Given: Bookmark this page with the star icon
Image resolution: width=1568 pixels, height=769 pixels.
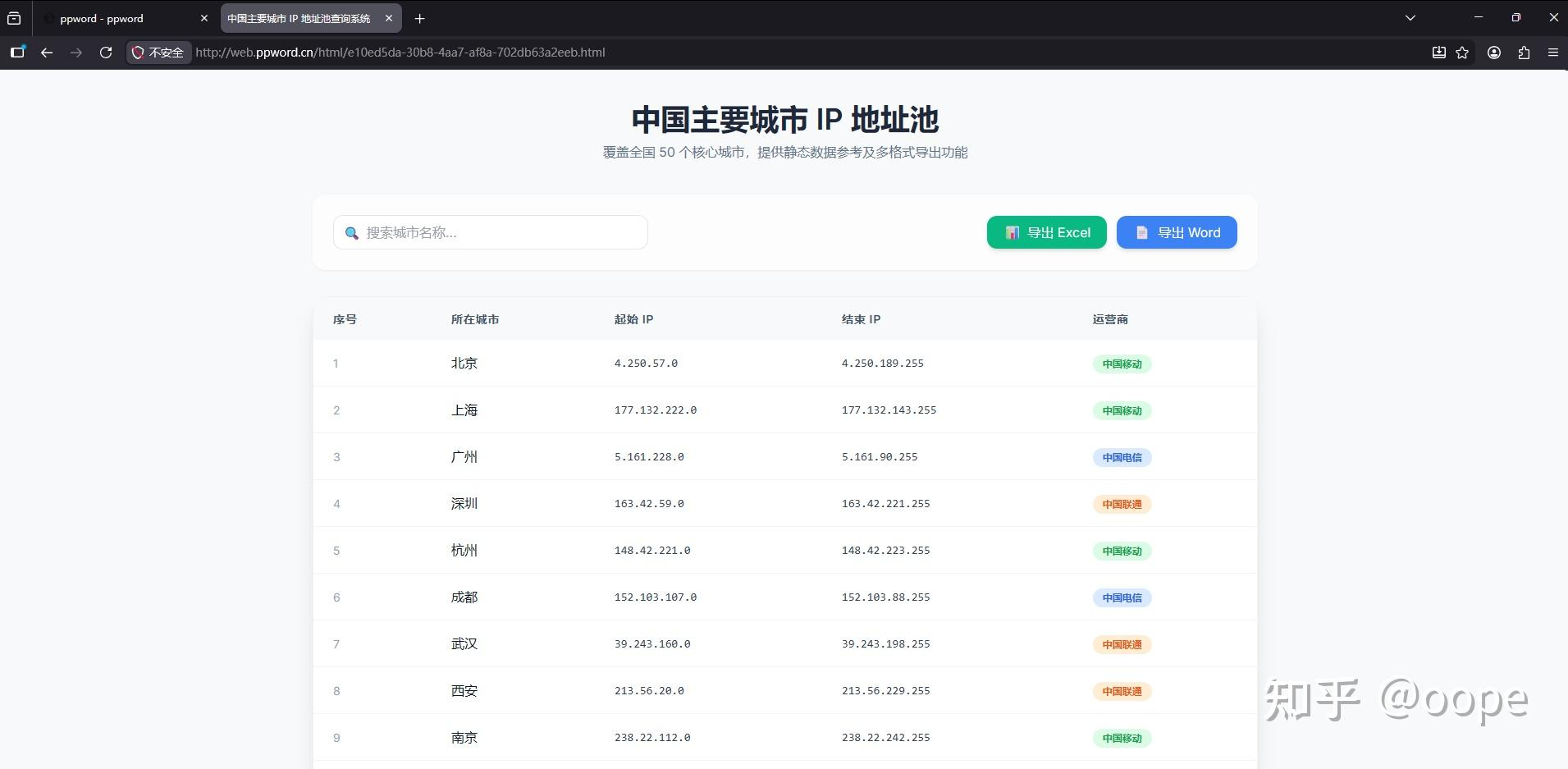Looking at the screenshot, I should 1462,53.
